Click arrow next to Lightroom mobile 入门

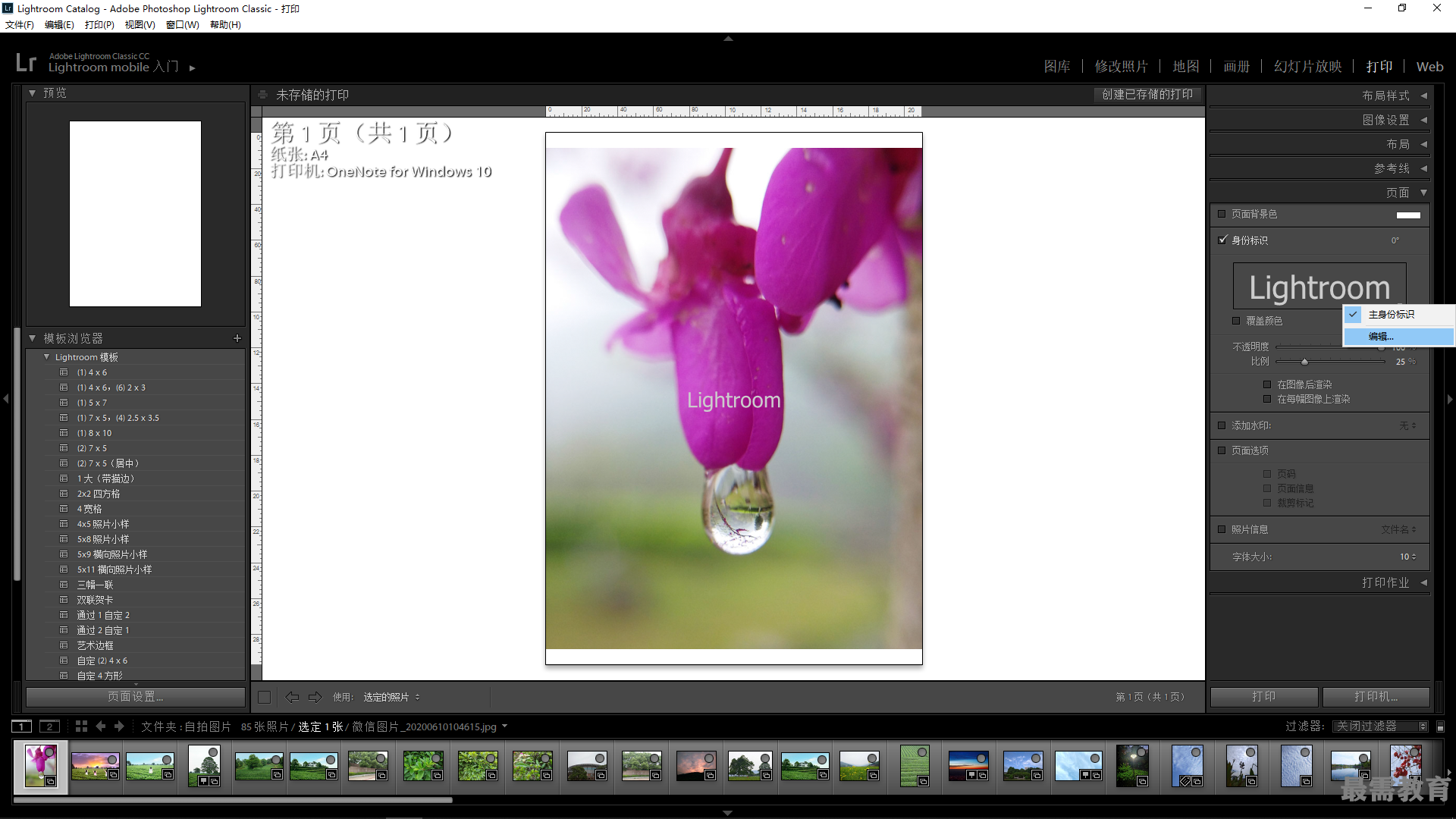tap(193, 68)
